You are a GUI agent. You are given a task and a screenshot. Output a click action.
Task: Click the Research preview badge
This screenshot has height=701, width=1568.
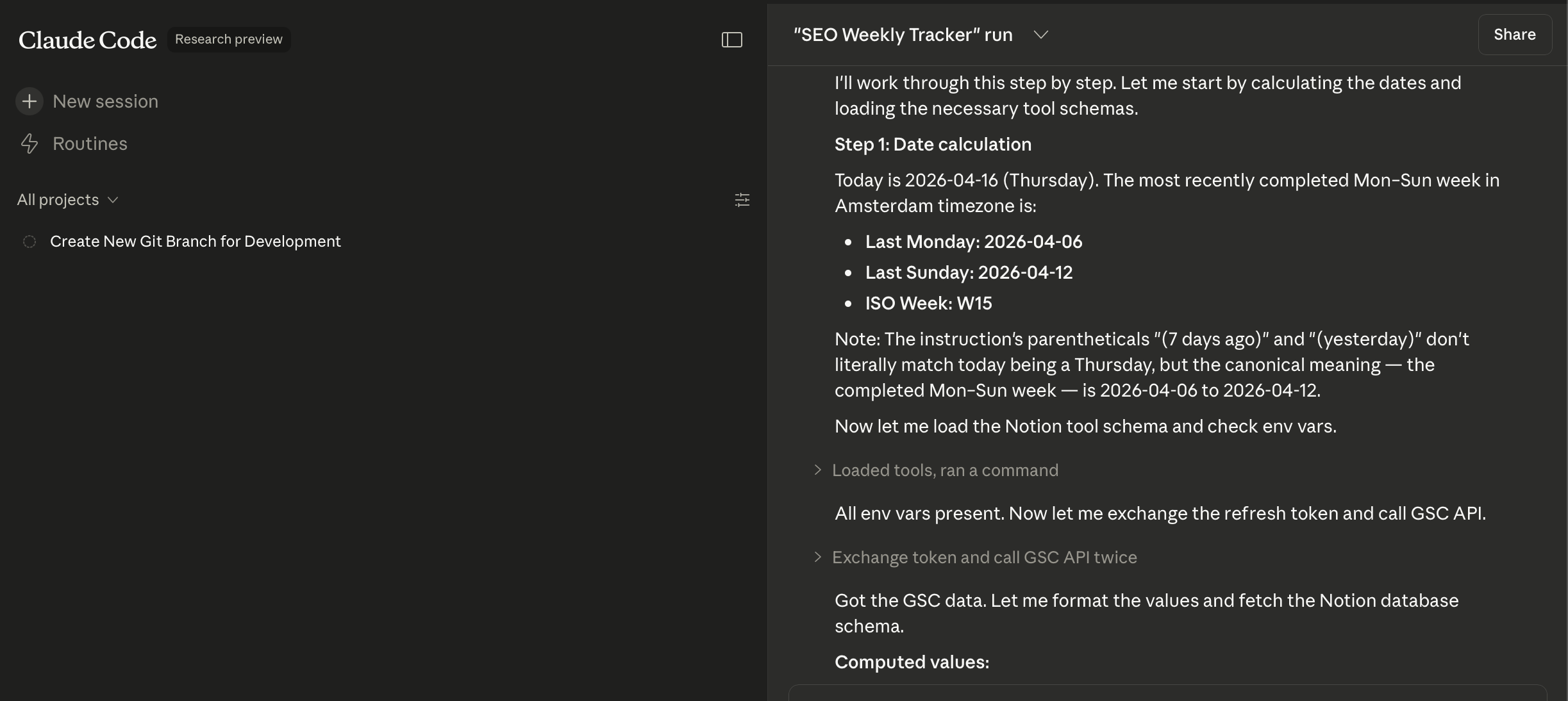click(229, 39)
